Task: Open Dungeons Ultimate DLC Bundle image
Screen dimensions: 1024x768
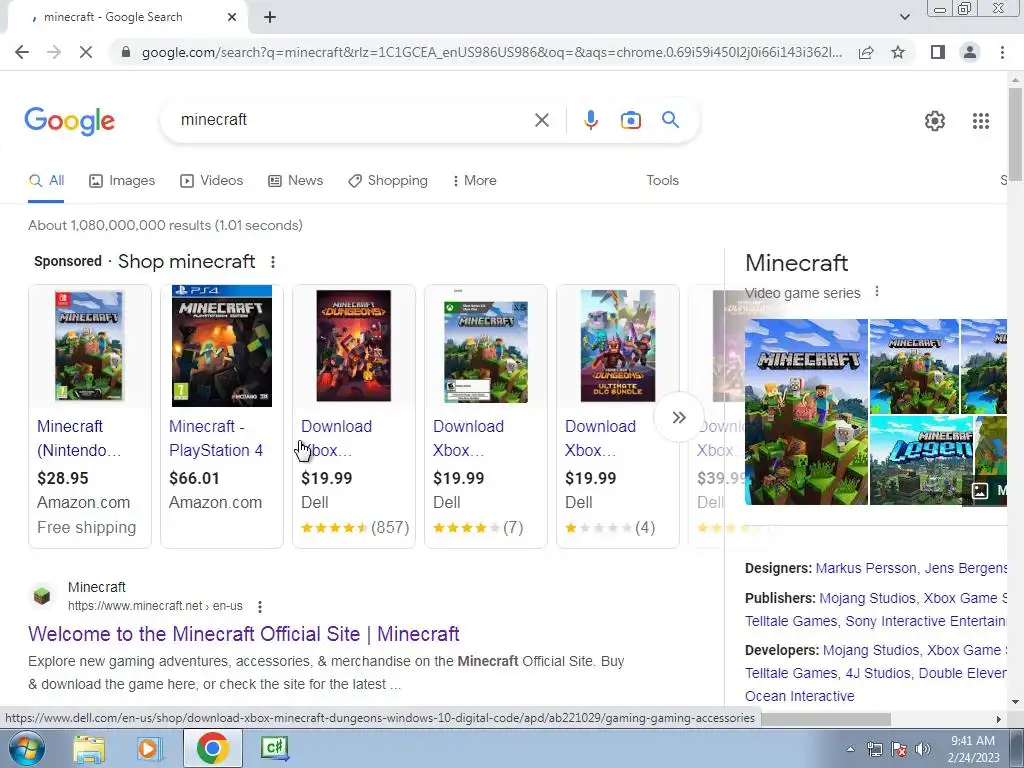Action: pos(618,346)
